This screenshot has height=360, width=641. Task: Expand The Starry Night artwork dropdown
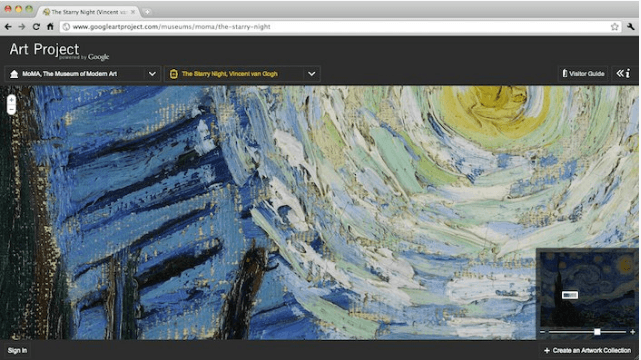(312, 74)
